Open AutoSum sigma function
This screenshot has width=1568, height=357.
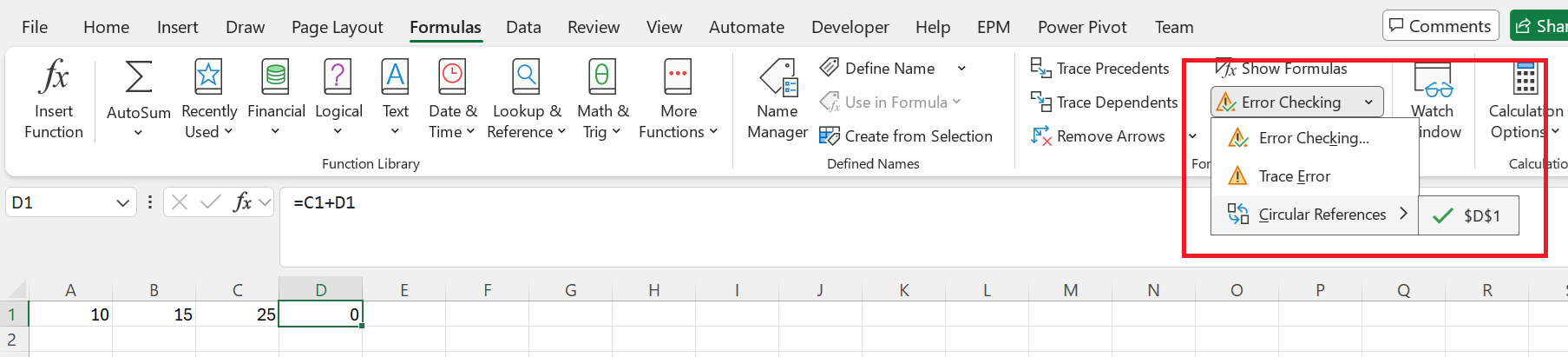click(x=139, y=76)
